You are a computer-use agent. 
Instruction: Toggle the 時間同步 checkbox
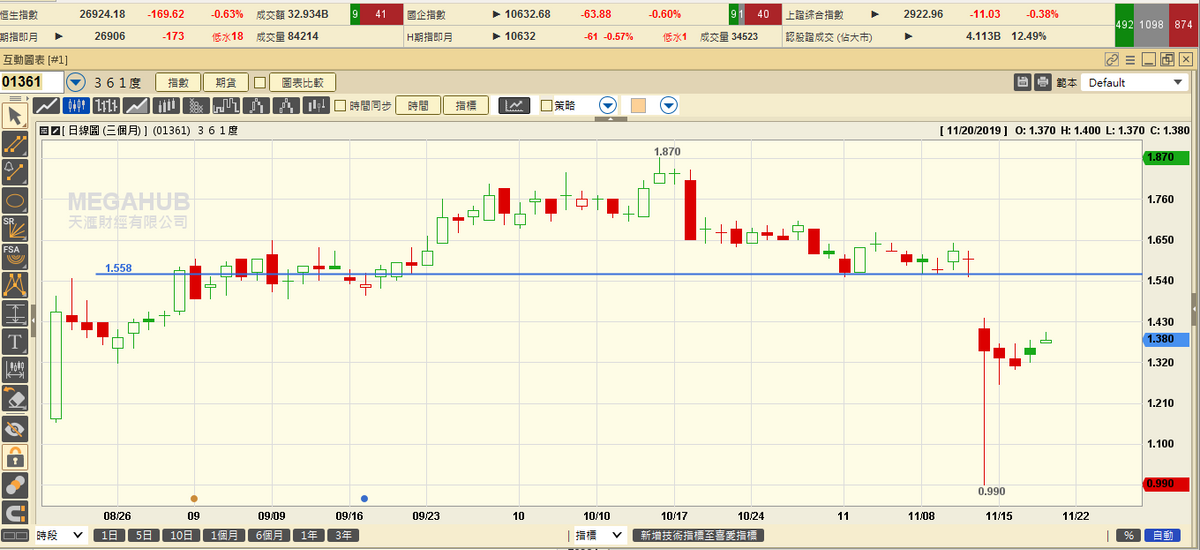pyautogui.click(x=341, y=105)
